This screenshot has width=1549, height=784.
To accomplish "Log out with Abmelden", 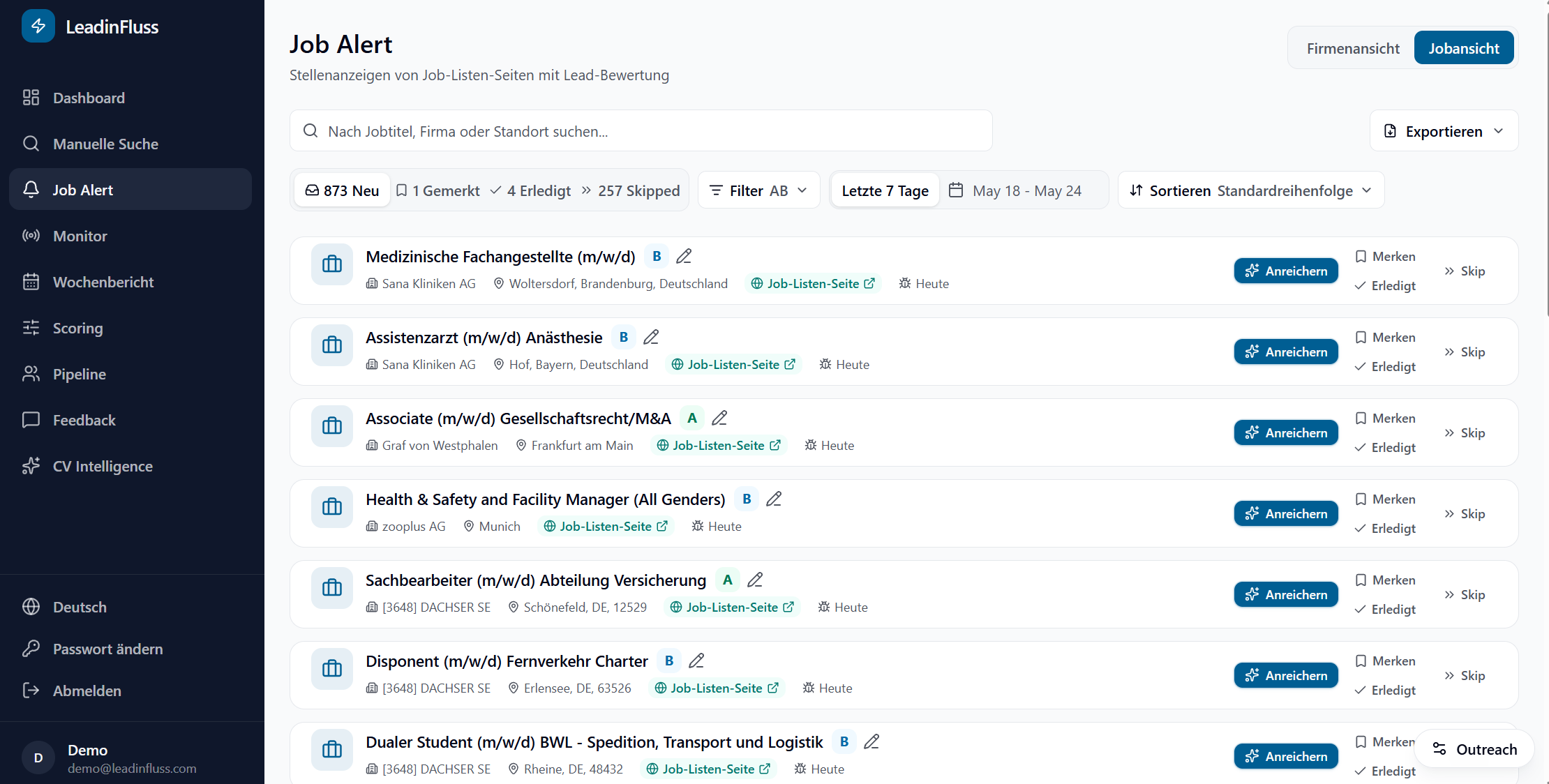I will (x=130, y=691).
